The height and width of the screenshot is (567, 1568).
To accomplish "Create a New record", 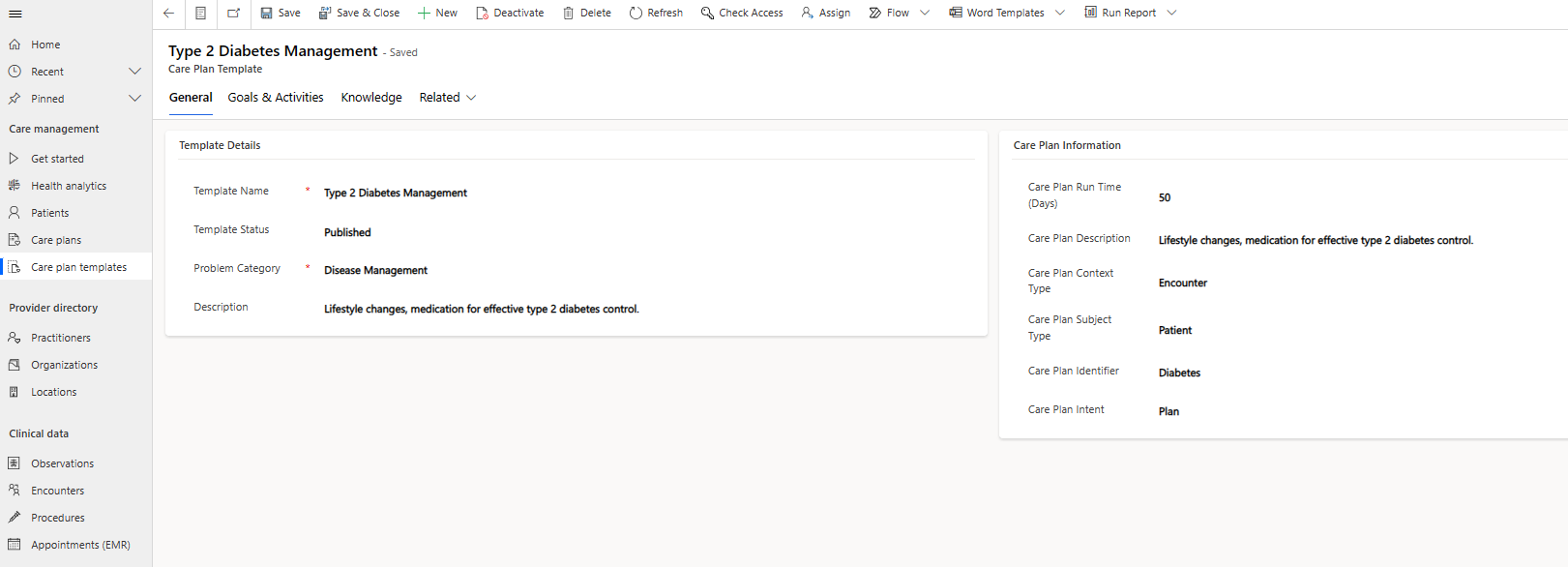I will 437,13.
